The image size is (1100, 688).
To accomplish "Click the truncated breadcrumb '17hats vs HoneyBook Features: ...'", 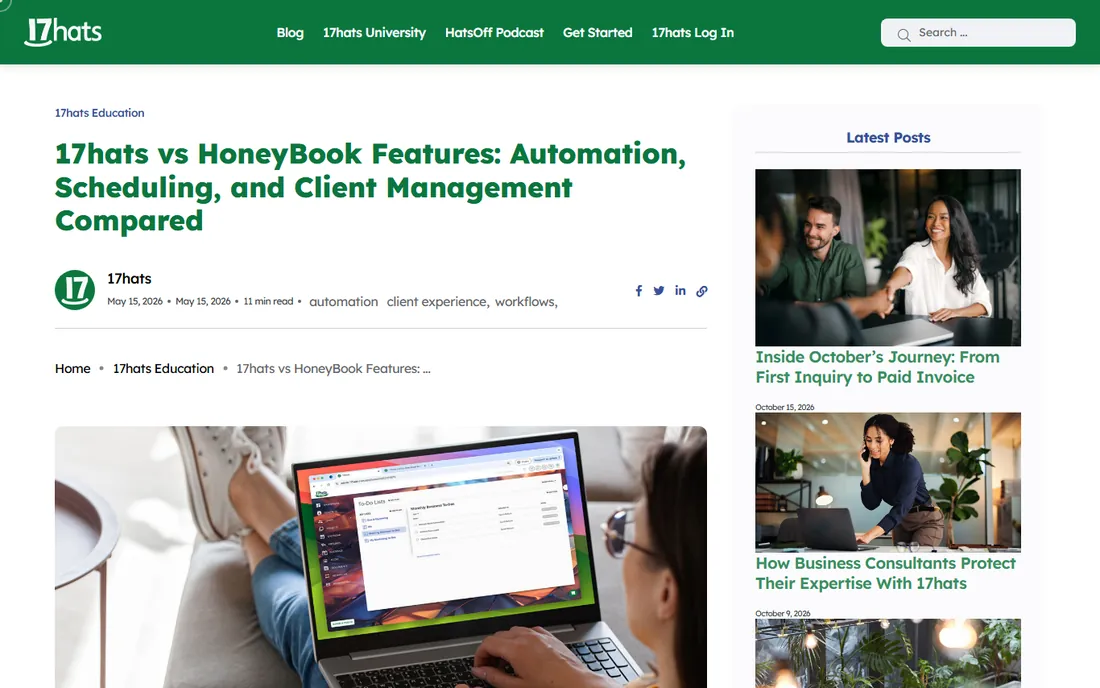I will click(x=333, y=369).
